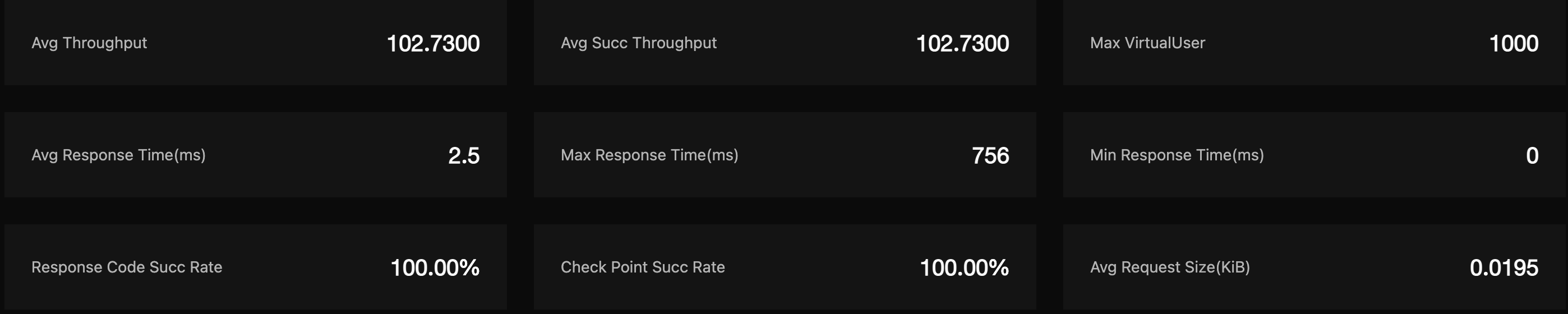Click the Avg Succ Throughput label
This screenshot has height=314, width=1568.
639,43
